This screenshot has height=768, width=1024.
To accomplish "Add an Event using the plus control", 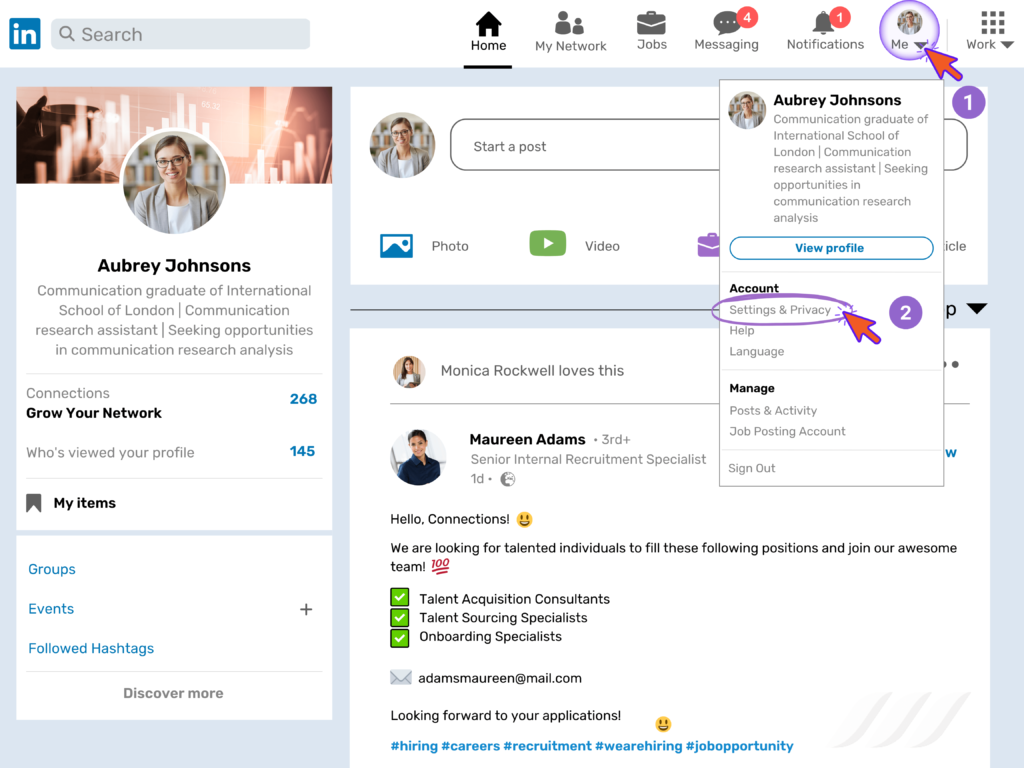I will (x=306, y=608).
